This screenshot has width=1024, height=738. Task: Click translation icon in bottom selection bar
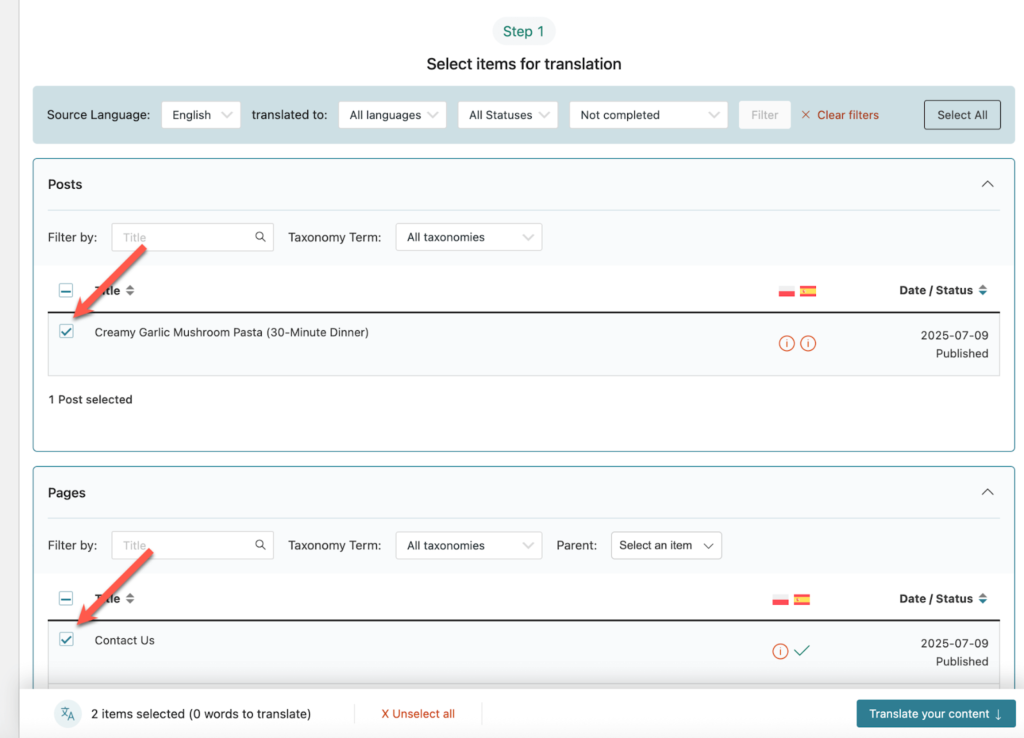point(67,714)
